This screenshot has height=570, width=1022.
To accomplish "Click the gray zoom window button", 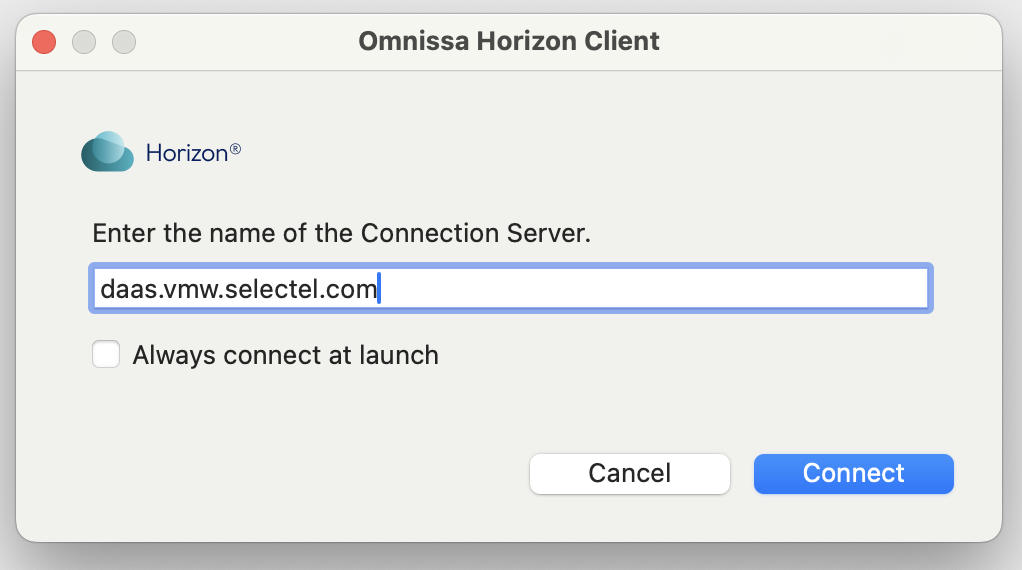I will 123,42.
